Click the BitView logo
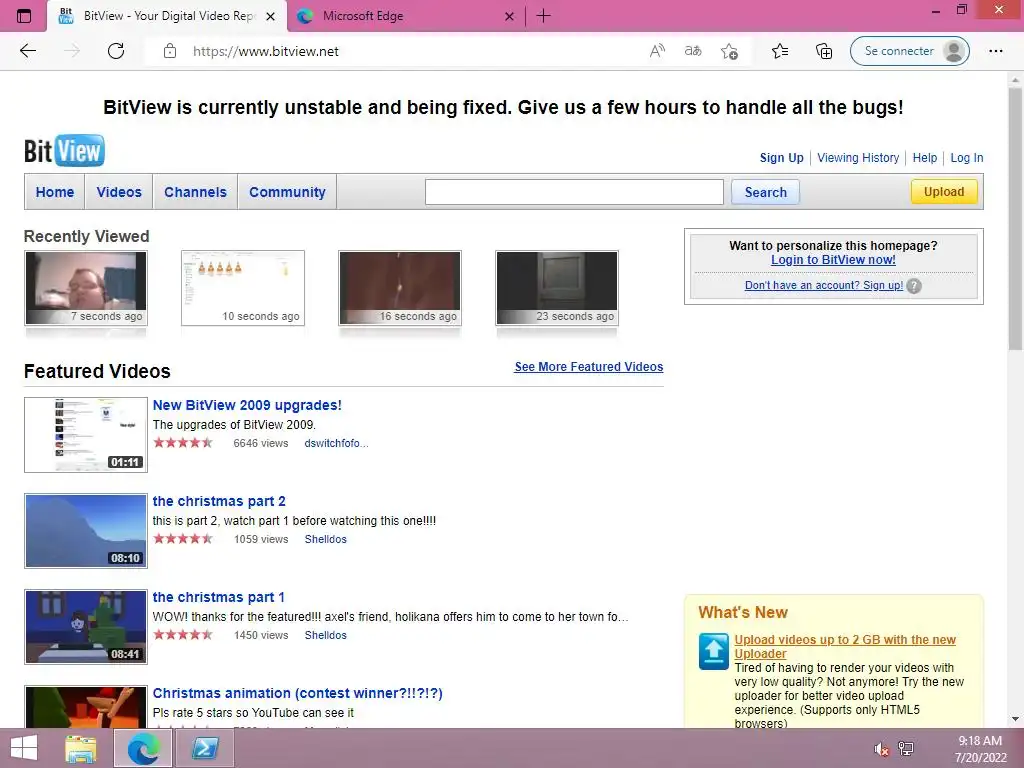 [64, 150]
